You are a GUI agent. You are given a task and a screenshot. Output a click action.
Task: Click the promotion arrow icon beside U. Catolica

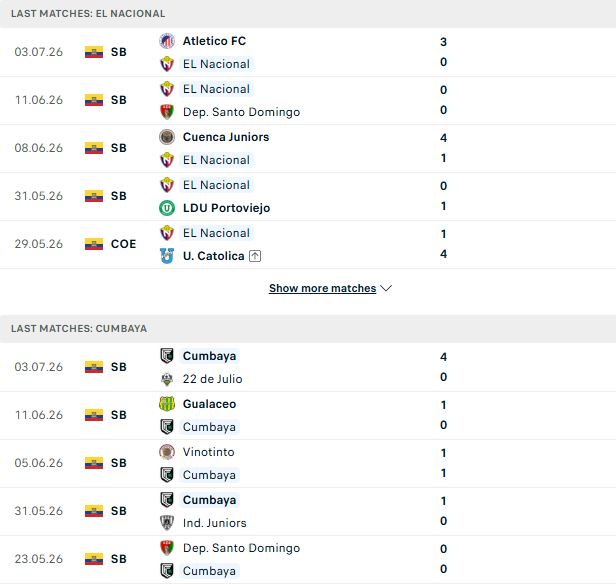pyautogui.click(x=255, y=256)
